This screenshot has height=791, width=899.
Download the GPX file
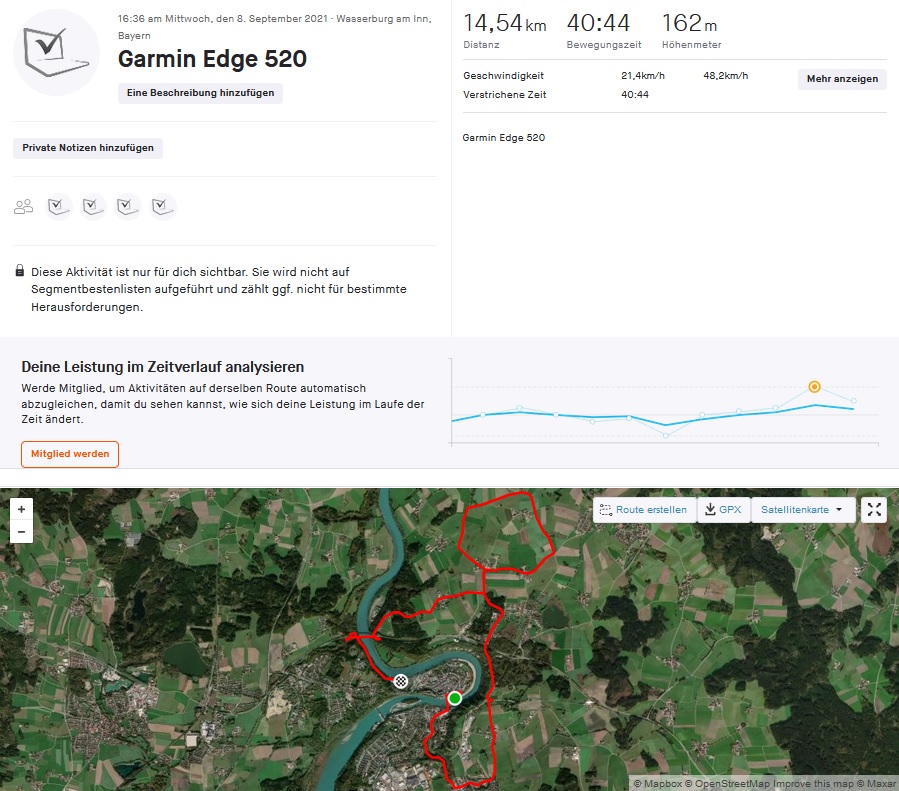pos(723,510)
